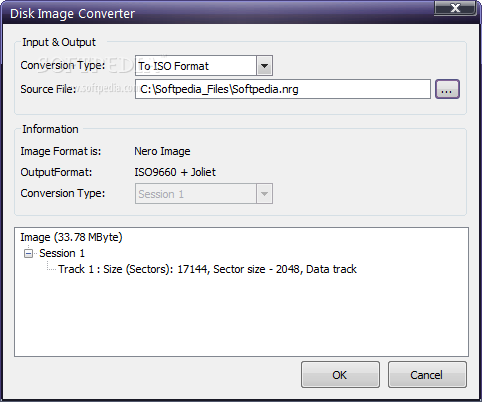
Task: Click the Disk Image Converter title bar
Action: [x=217, y=13]
